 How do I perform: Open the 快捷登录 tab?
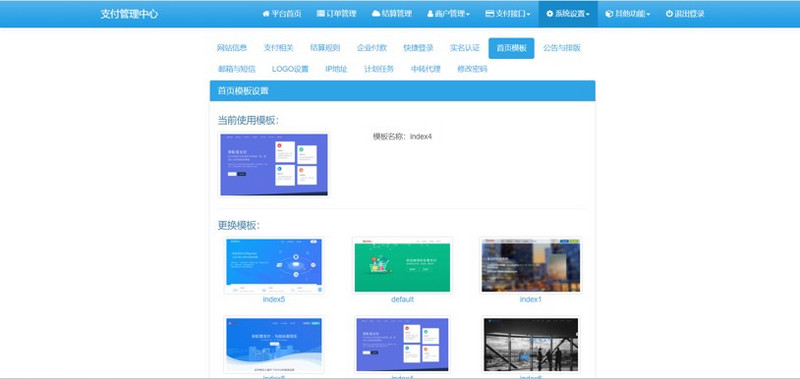click(418, 48)
